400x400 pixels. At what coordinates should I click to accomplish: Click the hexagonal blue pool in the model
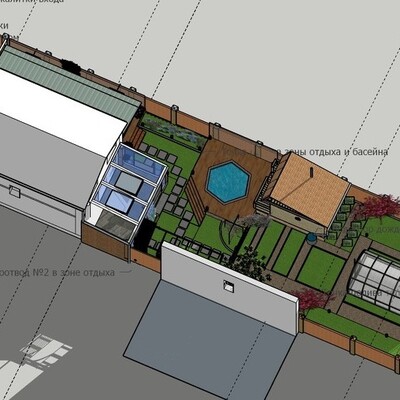point(228,182)
